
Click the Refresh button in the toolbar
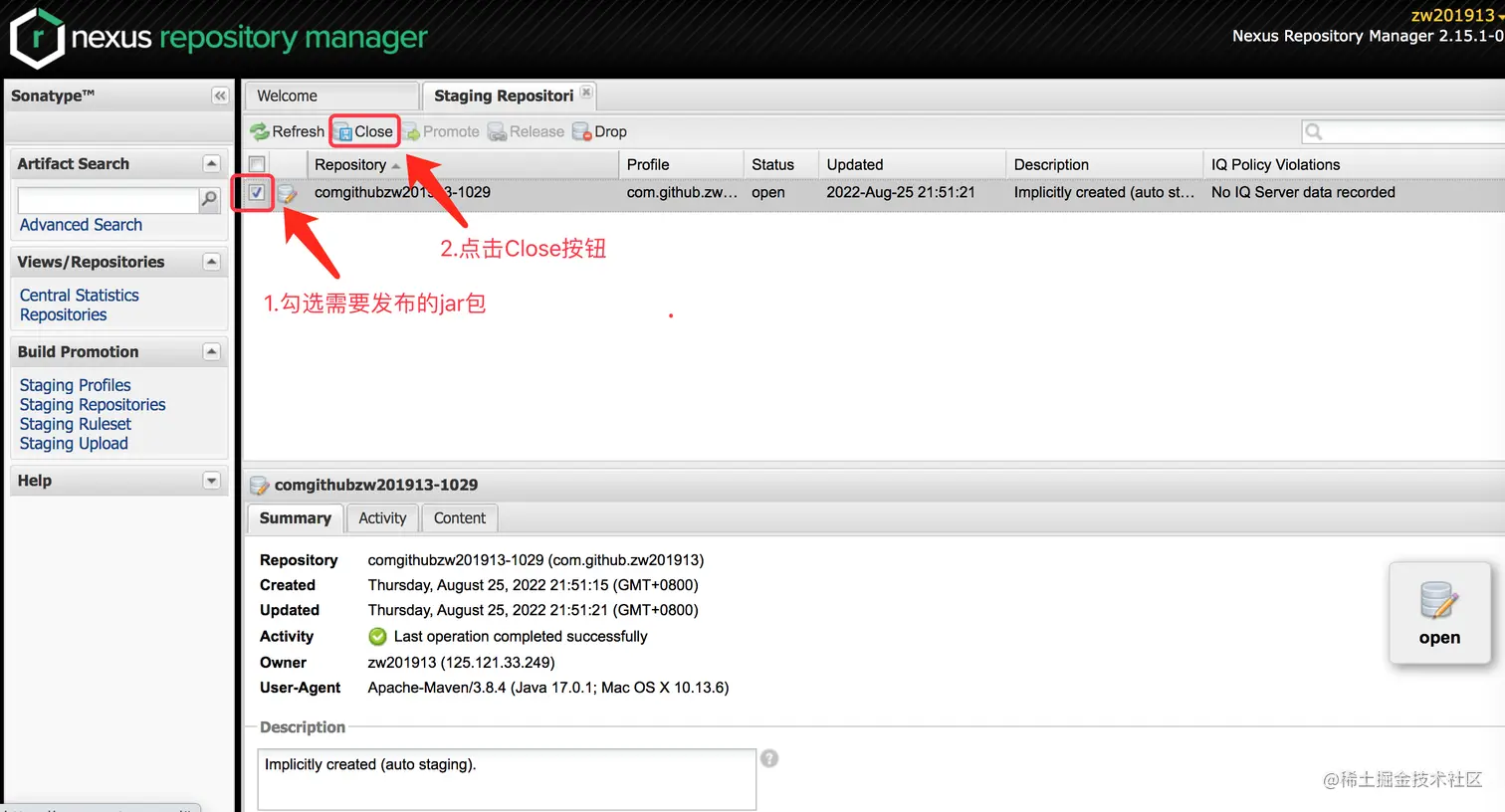coord(288,131)
